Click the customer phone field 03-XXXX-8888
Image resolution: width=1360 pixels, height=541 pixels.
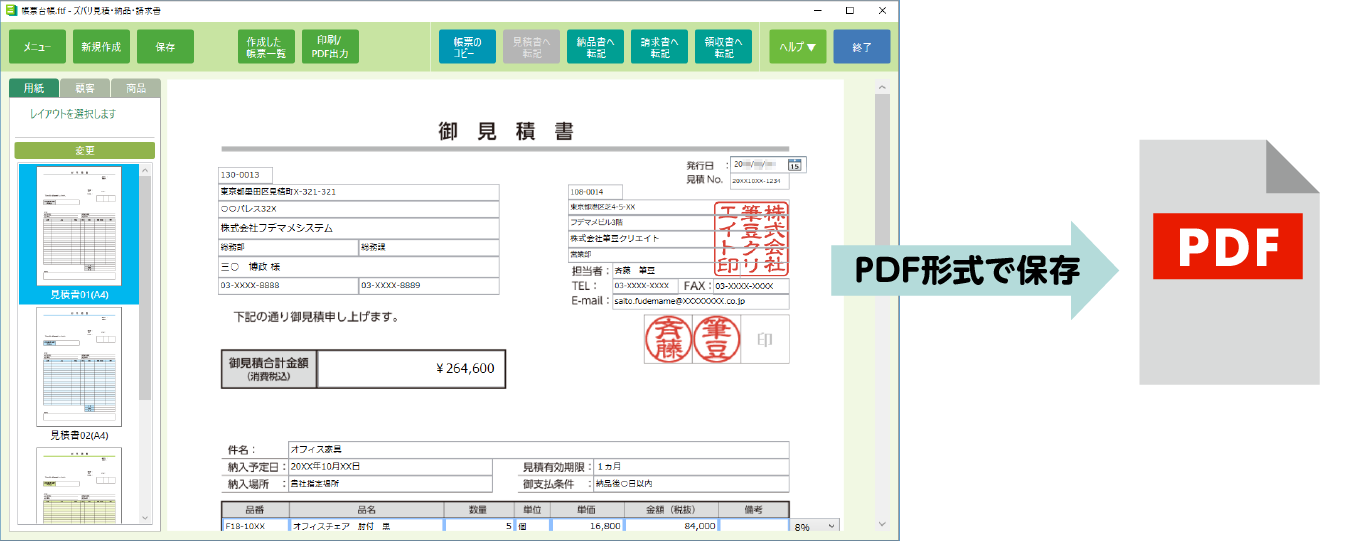pyautogui.click(x=288, y=286)
